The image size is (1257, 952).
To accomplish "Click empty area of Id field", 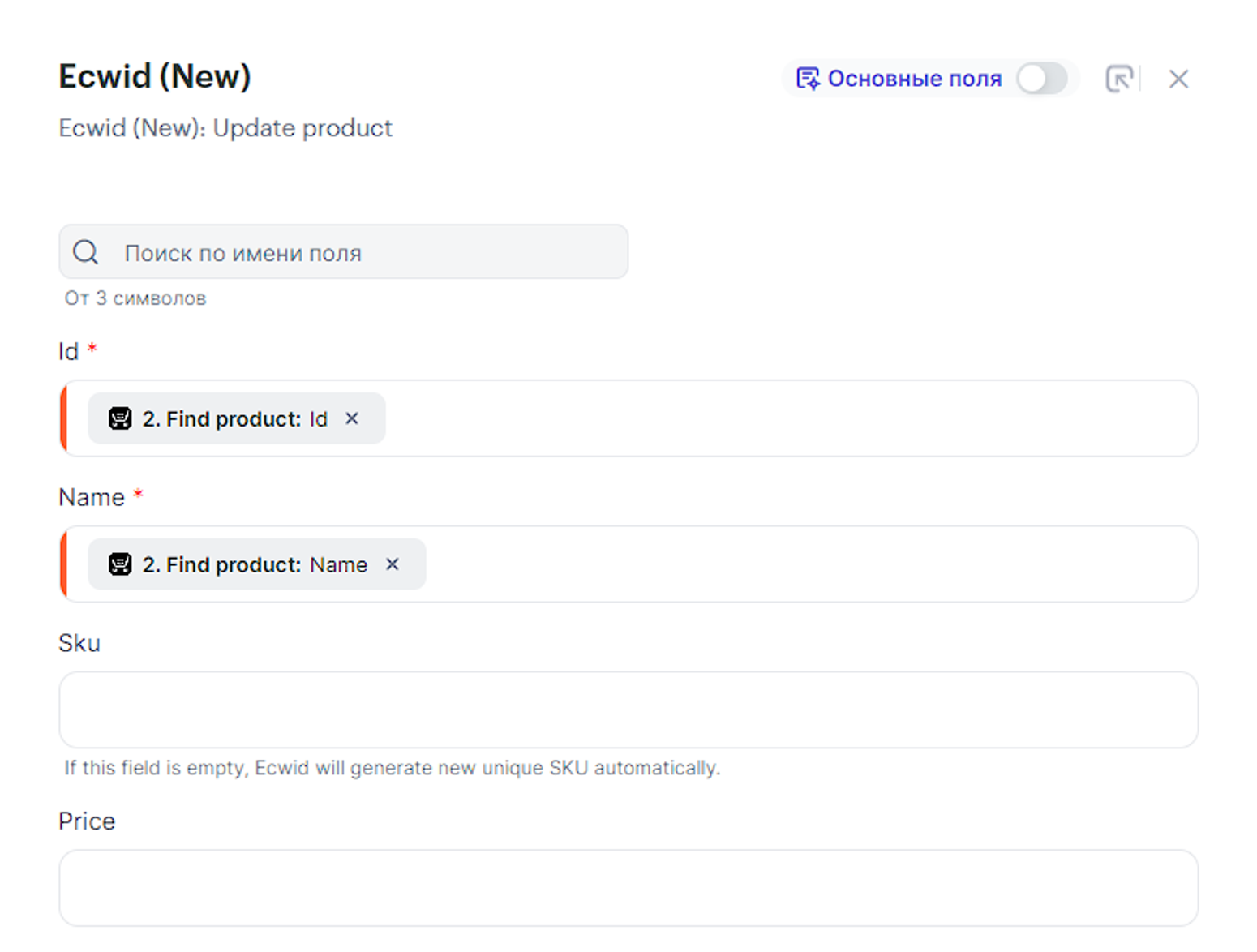I will 770,418.
